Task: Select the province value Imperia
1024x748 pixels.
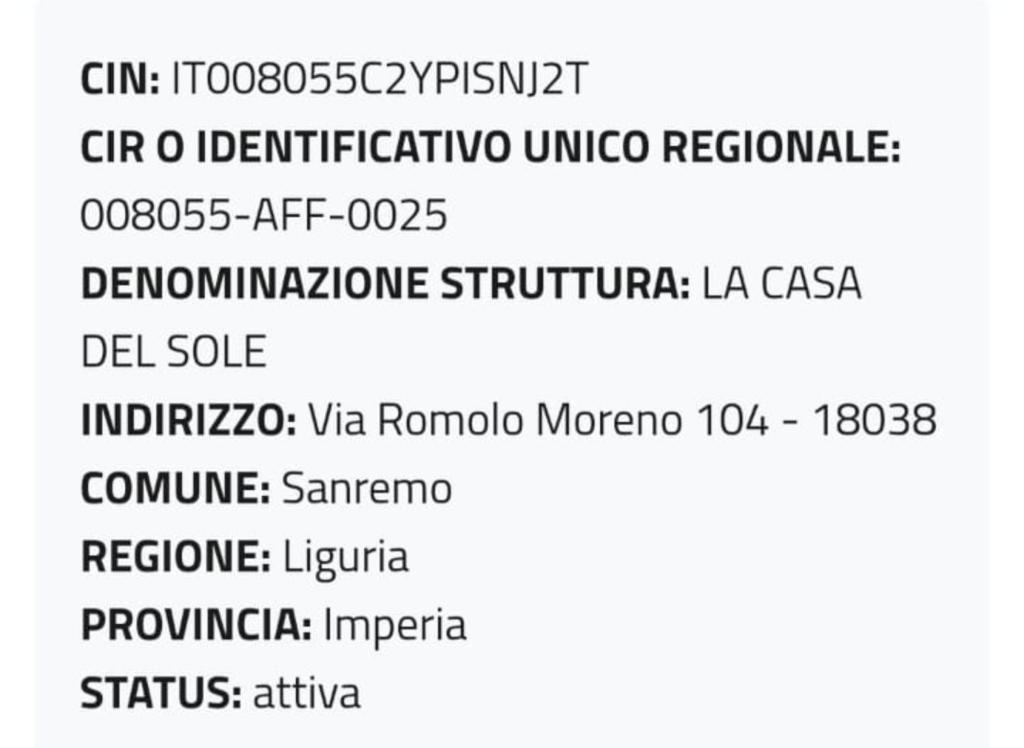Action: (395, 626)
